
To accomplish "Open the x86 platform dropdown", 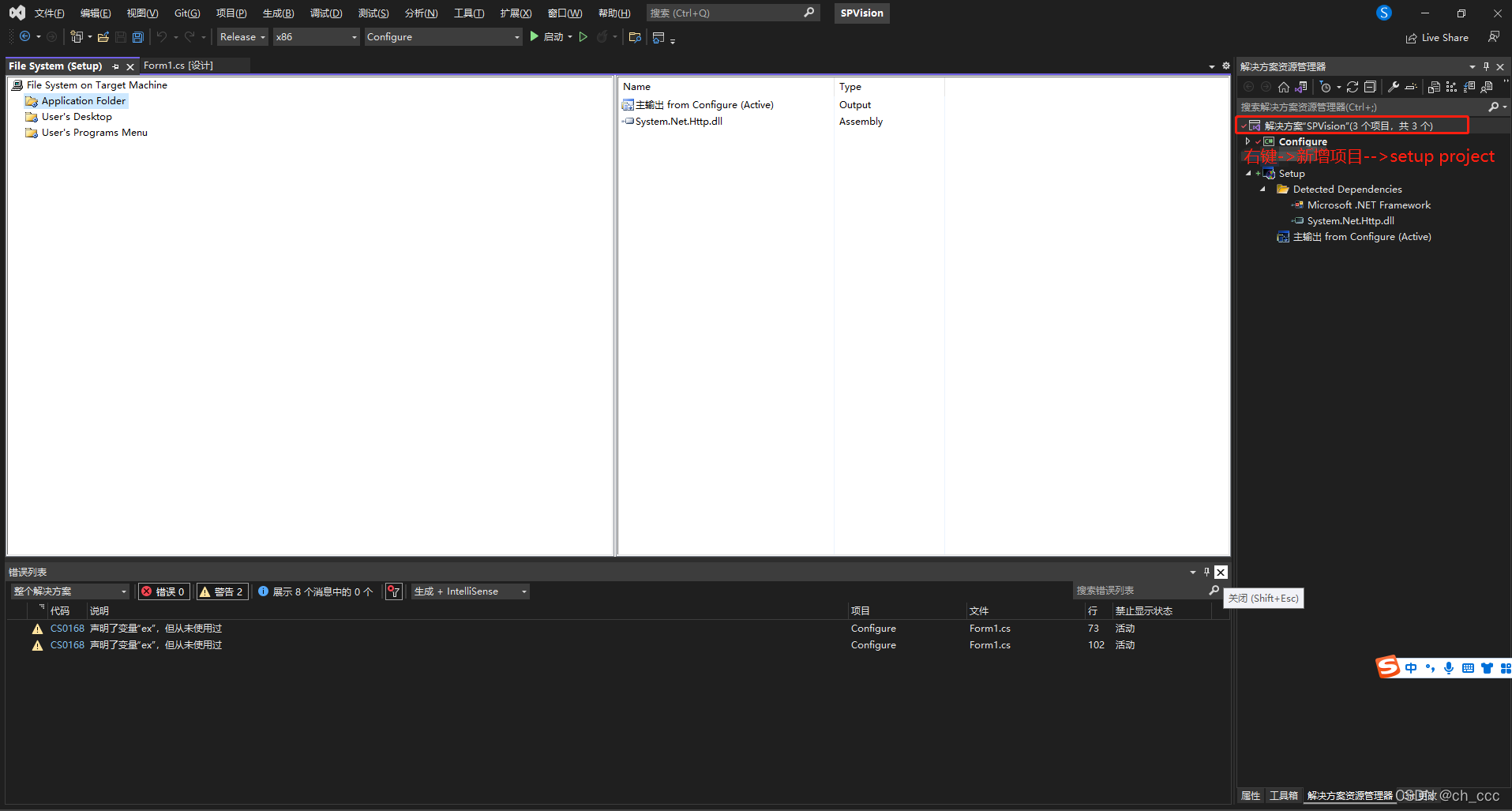I will tap(316, 37).
